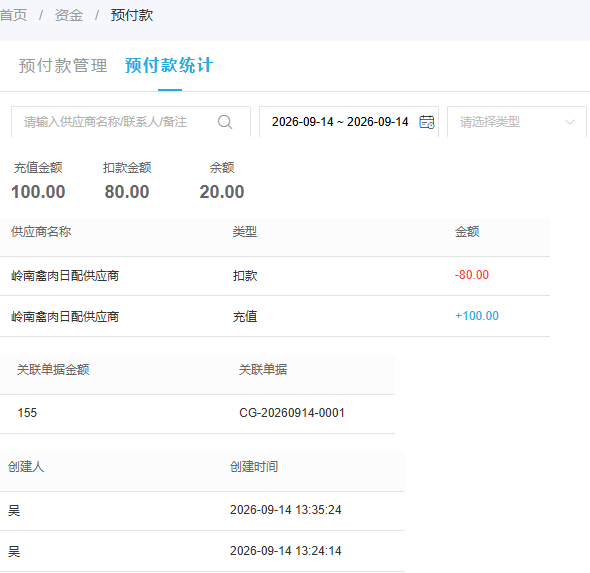Viewport: 590px width, 573px height.
Task: Click related amount 155
Action: (27, 413)
